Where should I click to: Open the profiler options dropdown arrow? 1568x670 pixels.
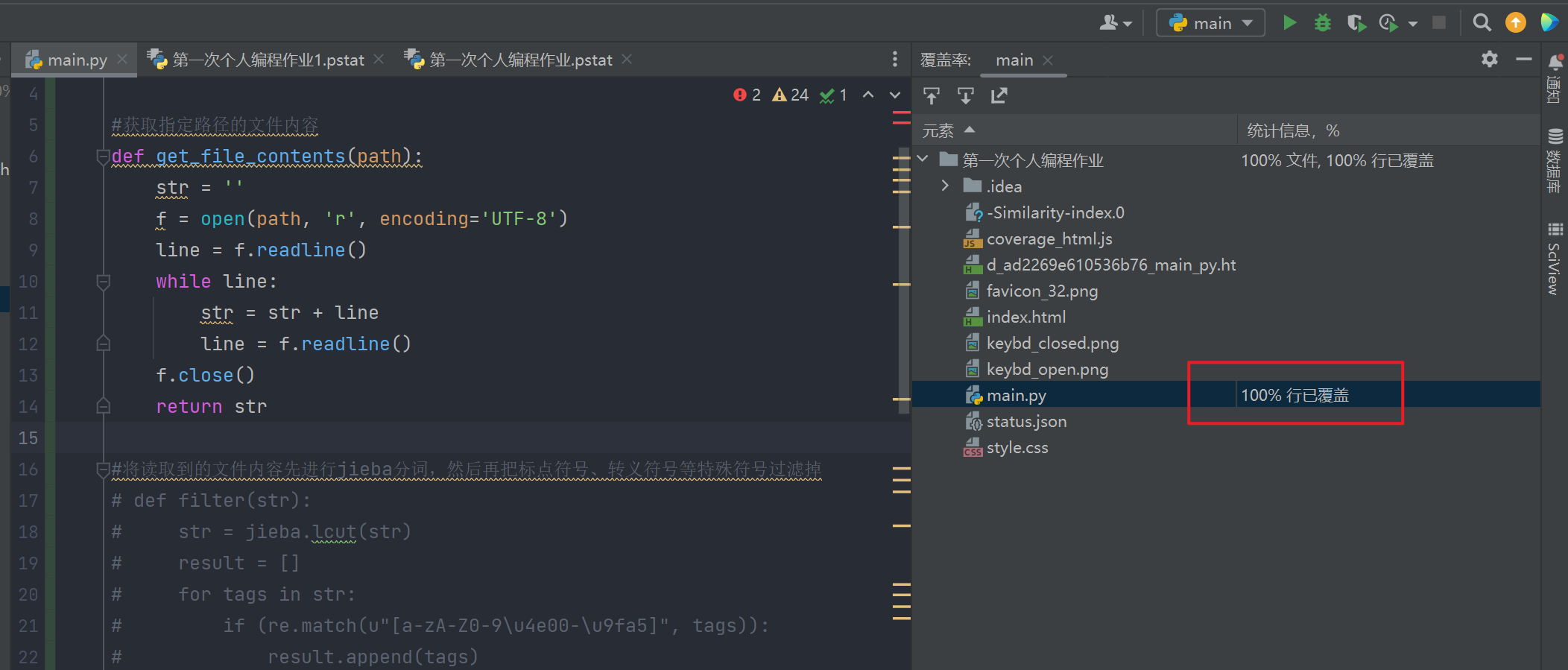(x=1412, y=24)
